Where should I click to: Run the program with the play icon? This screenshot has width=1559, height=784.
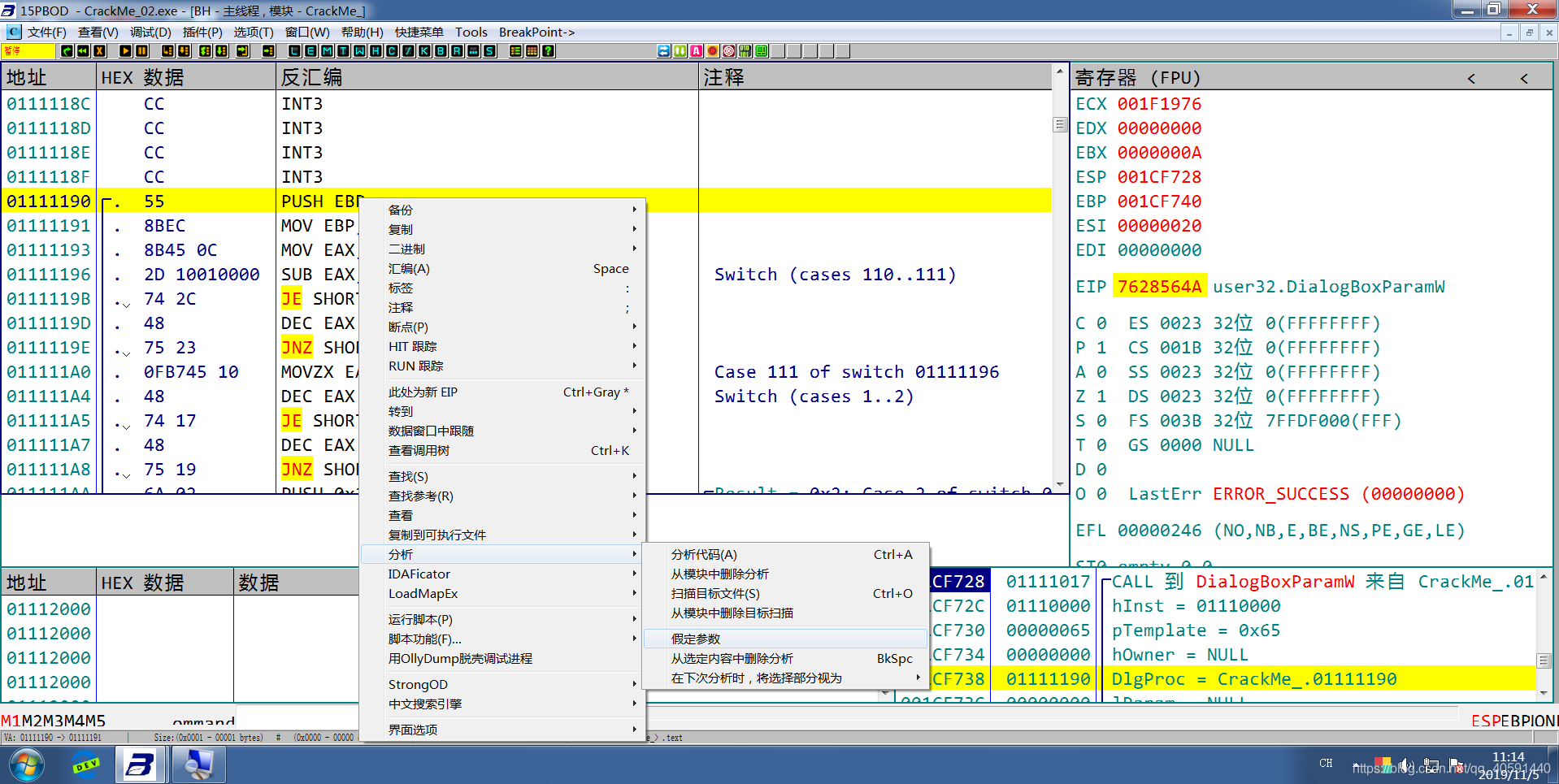point(125,50)
